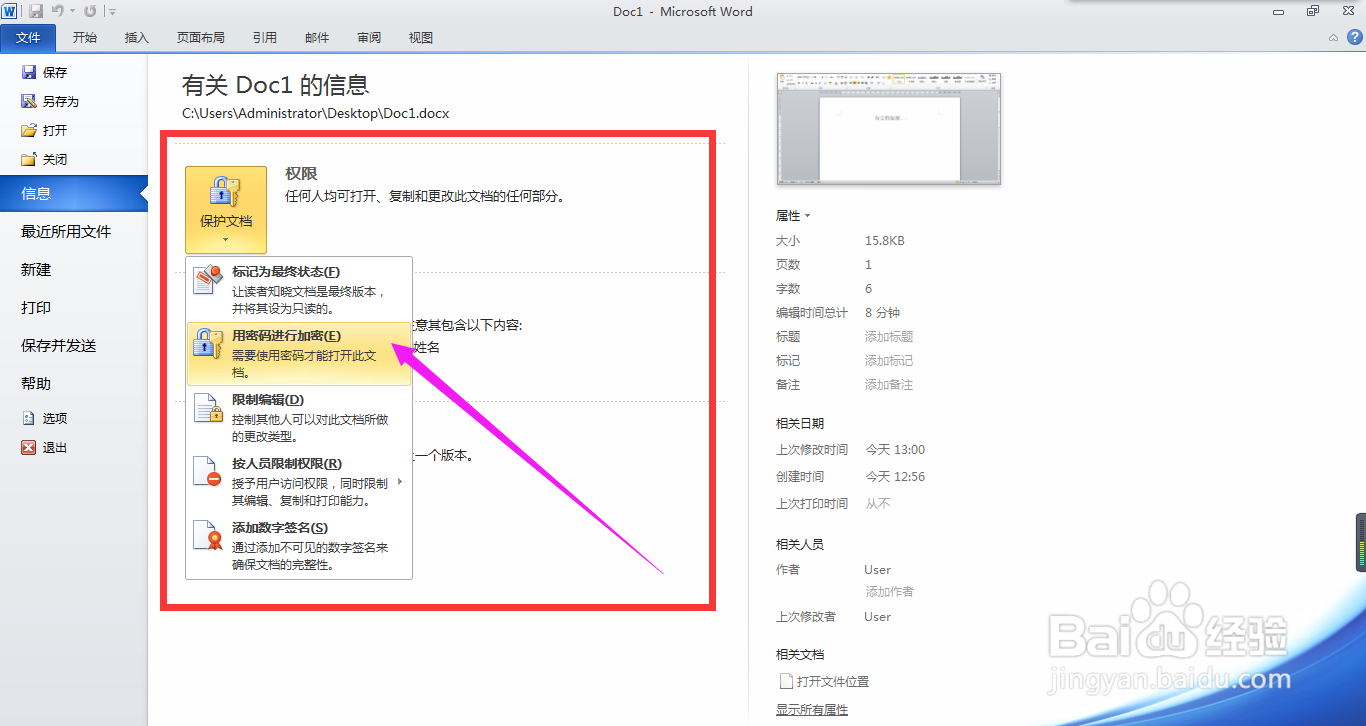Switch to the 引用 ribbon tab

click(265, 38)
